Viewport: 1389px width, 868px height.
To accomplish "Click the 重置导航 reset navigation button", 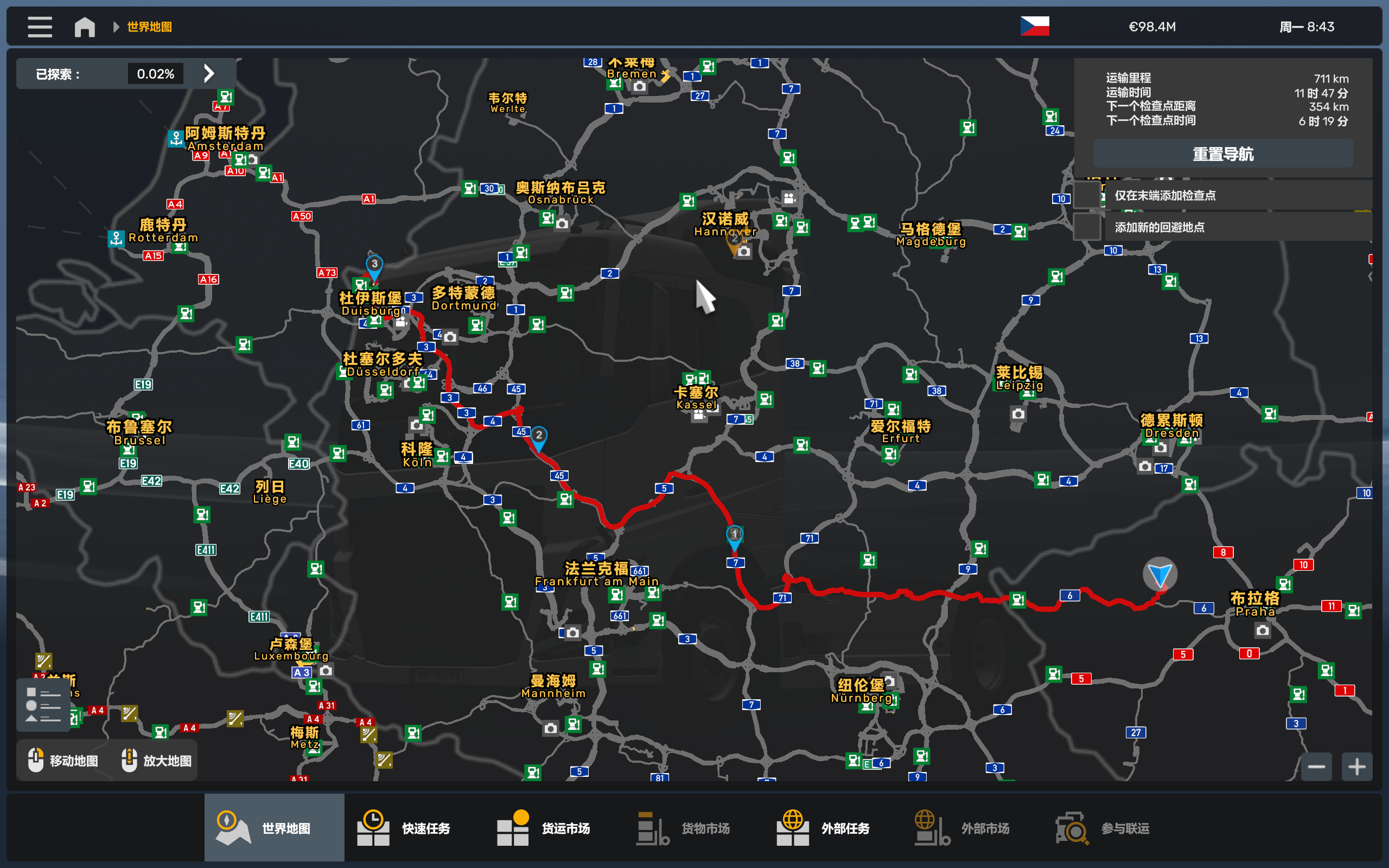I will (1222, 154).
